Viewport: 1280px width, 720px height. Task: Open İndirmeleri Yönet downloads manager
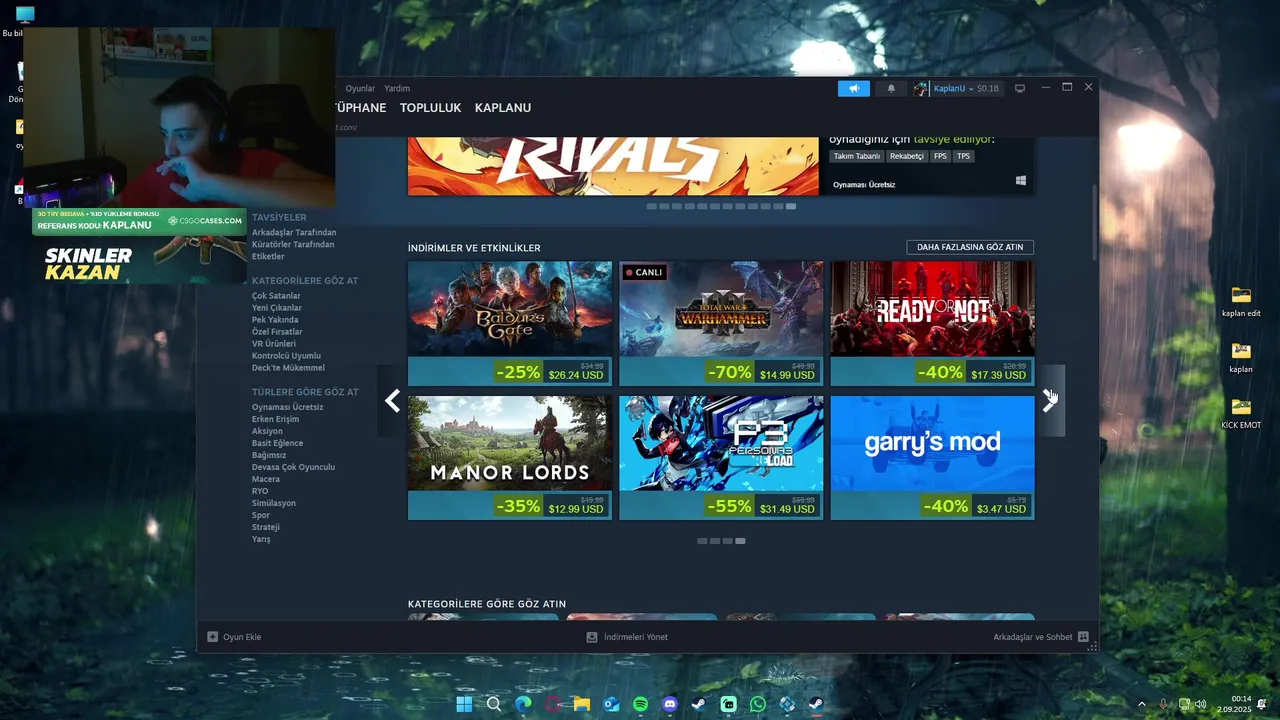(x=627, y=637)
